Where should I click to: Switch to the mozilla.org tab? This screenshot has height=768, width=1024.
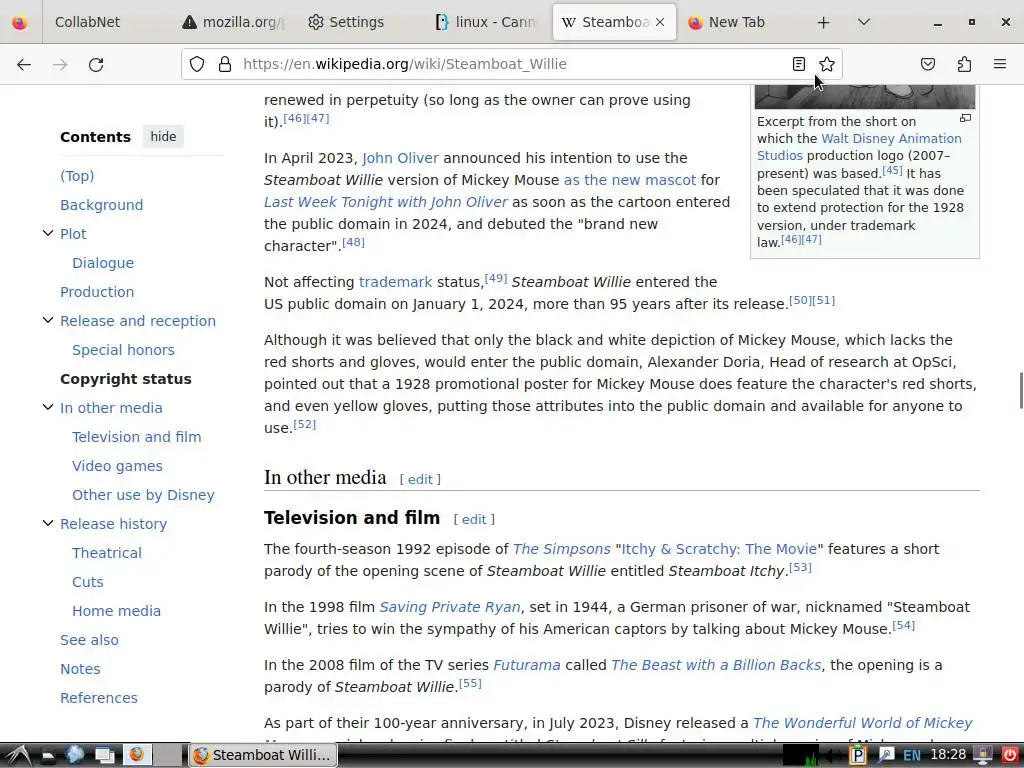(x=234, y=22)
